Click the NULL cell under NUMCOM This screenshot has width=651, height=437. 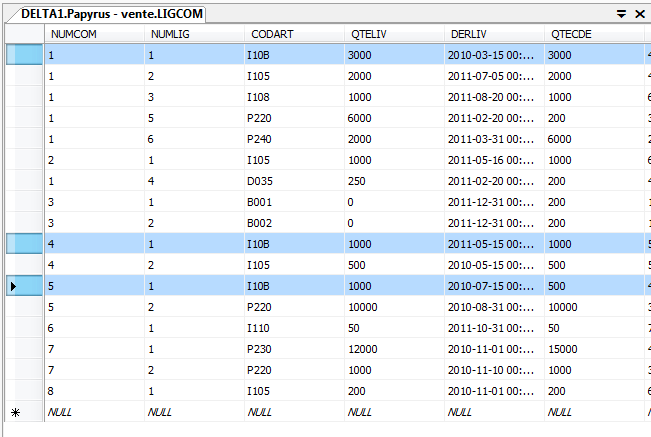(94, 411)
